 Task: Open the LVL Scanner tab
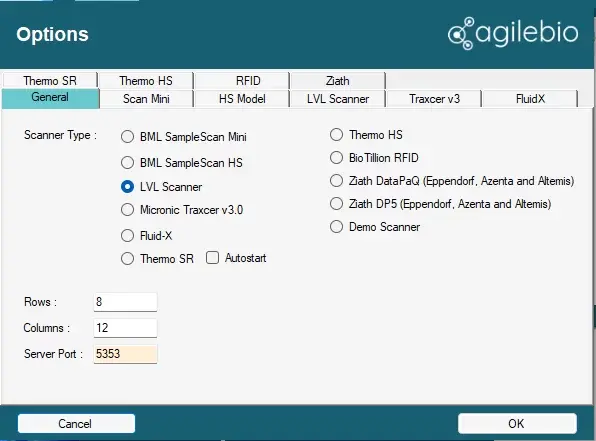[338, 99]
